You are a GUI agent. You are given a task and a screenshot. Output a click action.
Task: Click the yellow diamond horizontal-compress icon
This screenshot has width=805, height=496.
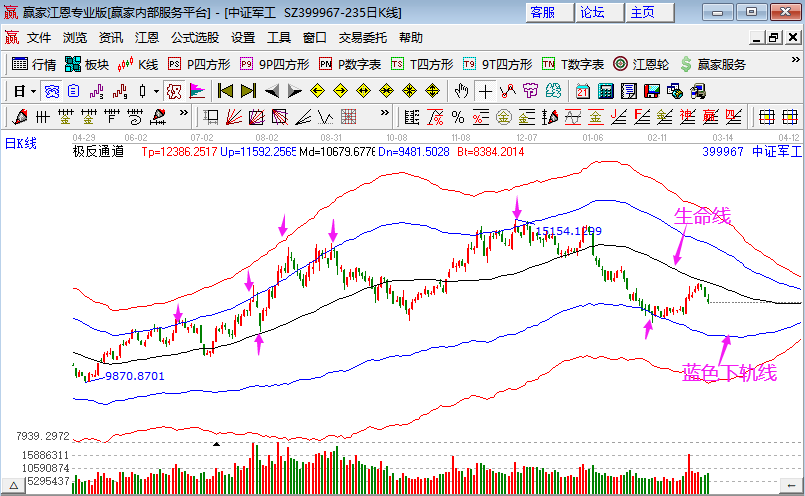point(387,91)
